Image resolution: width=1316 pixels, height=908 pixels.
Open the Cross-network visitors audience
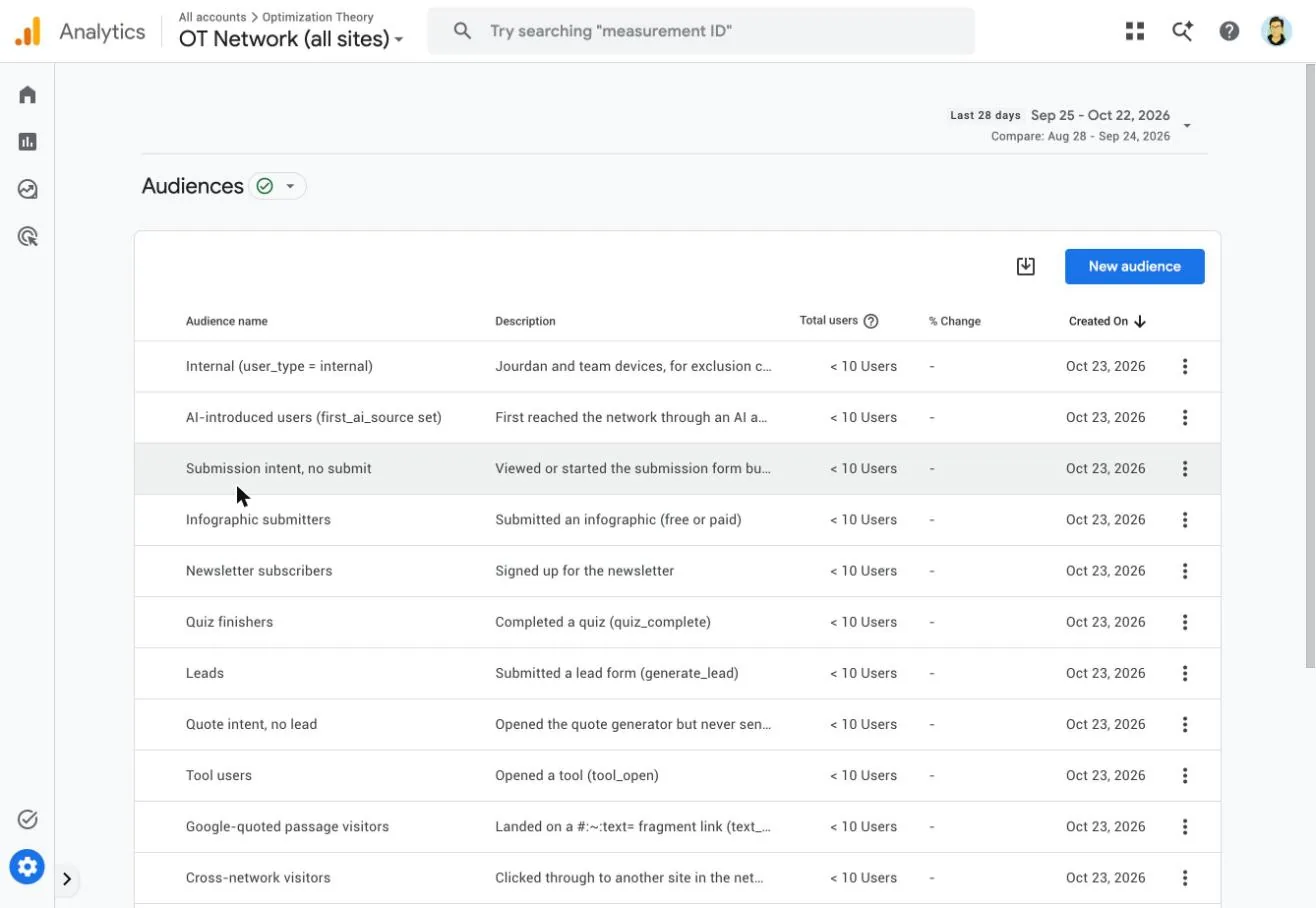[x=258, y=878]
